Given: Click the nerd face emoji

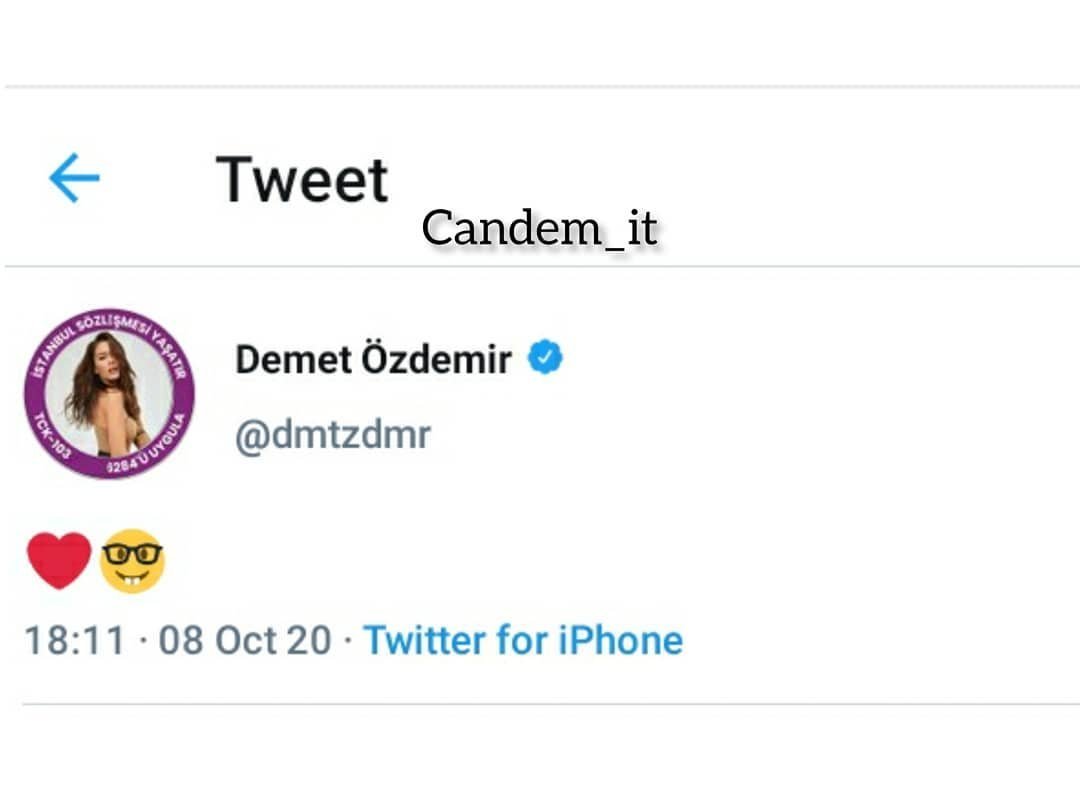Looking at the screenshot, I should (132, 561).
